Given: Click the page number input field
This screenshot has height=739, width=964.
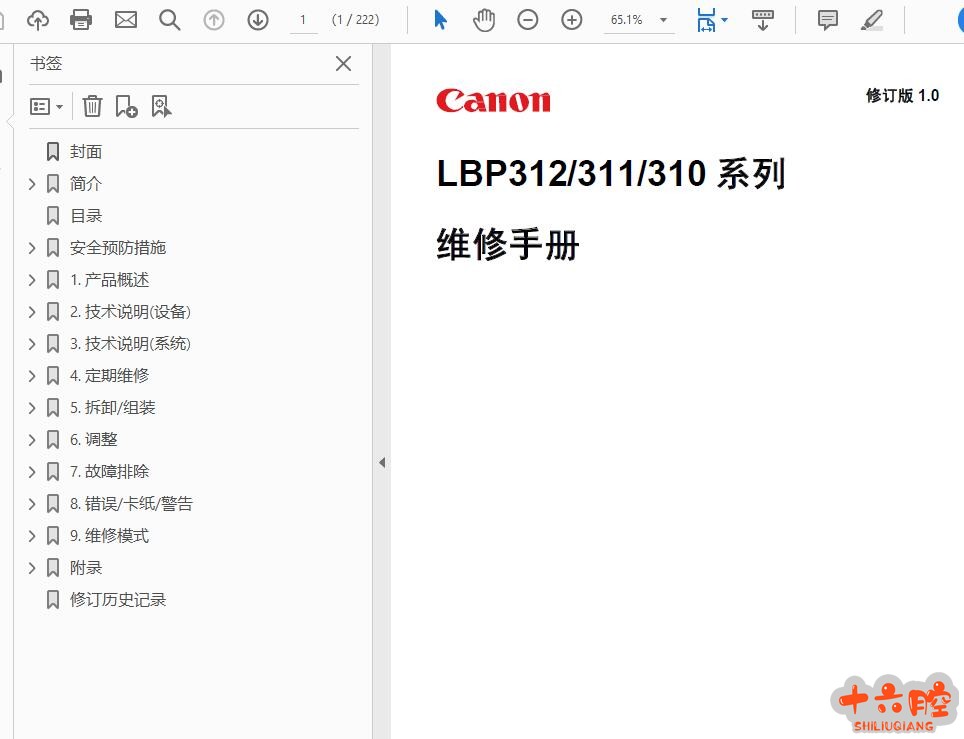Looking at the screenshot, I should (x=303, y=20).
